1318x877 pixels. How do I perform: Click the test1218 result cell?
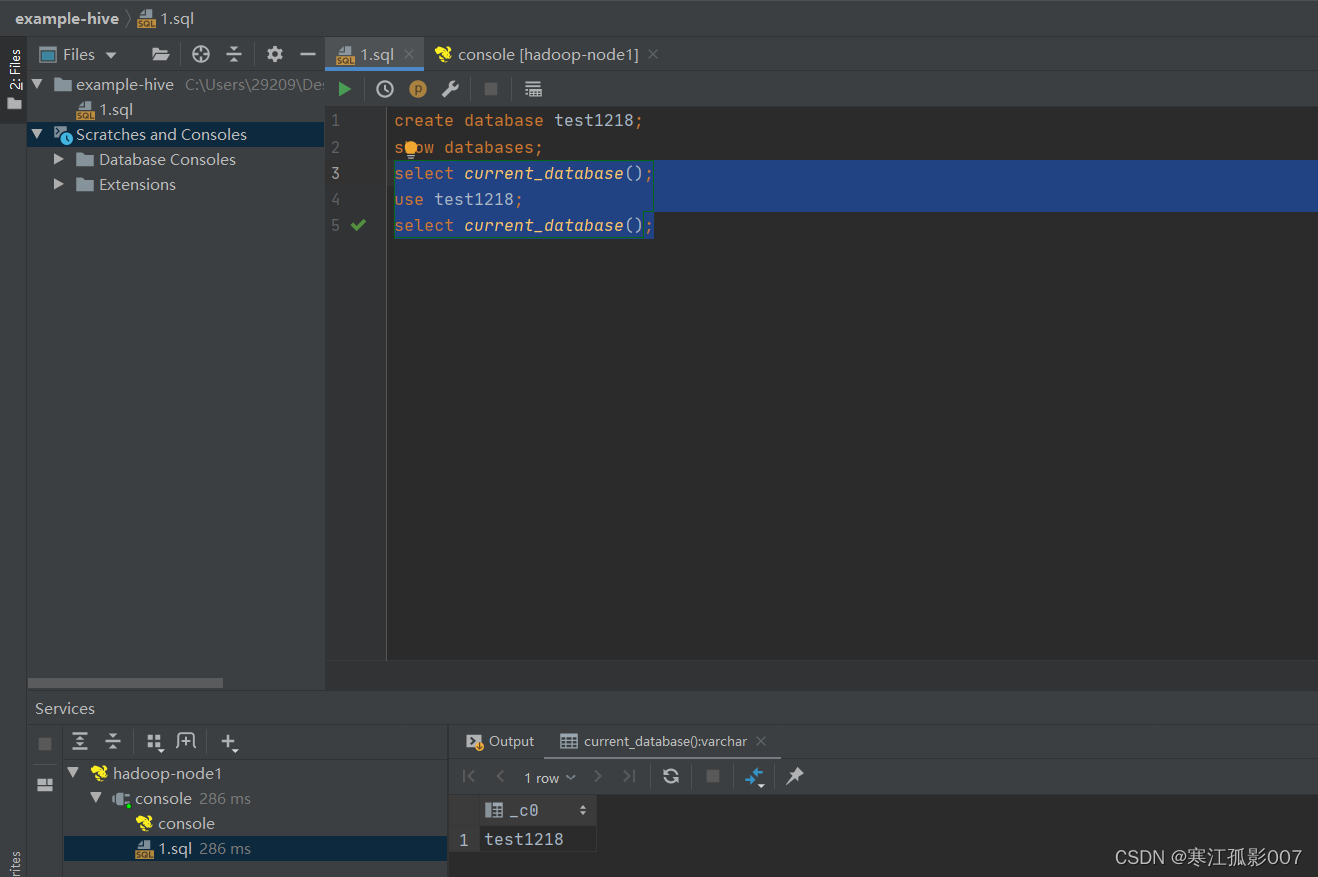(538, 839)
